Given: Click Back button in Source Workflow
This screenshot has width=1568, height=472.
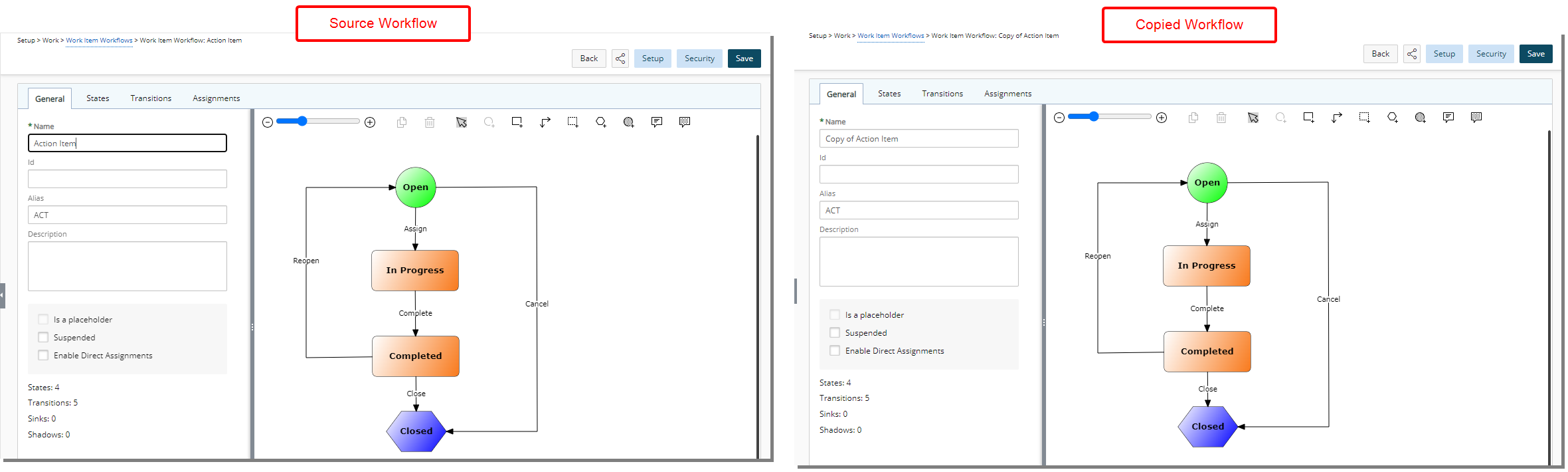Looking at the screenshot, I should click(589, 59).
